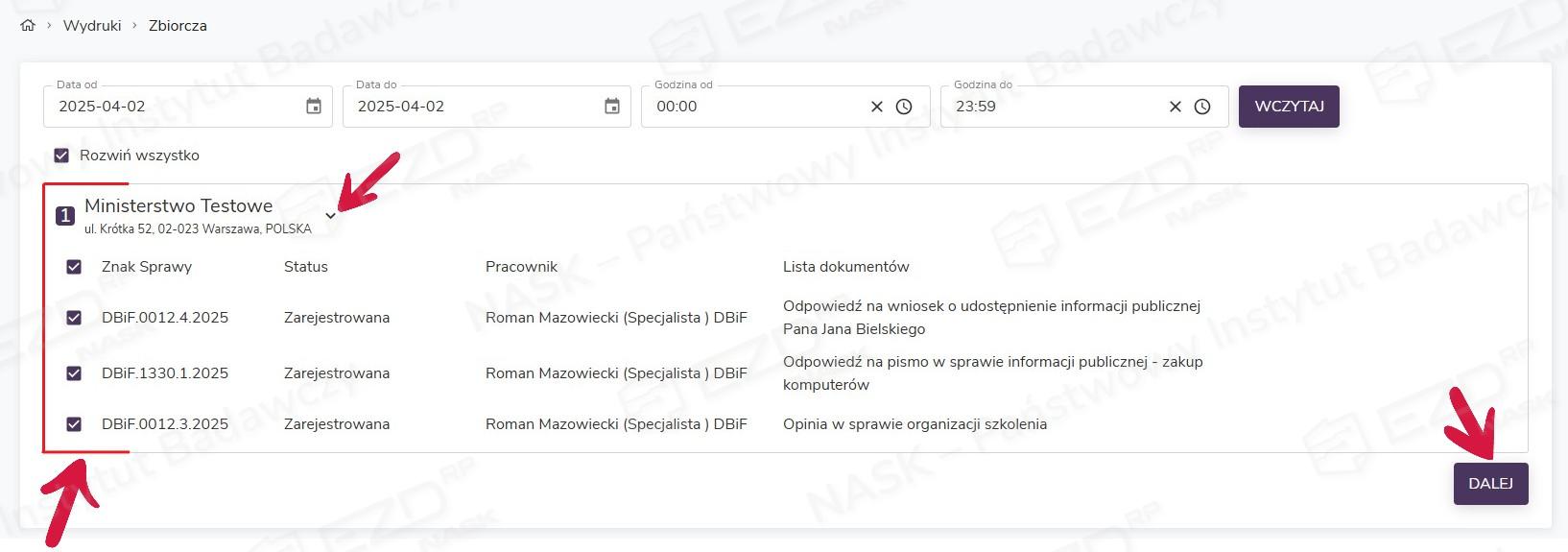Open clock picker for Godzina do

pos(1202,107)
